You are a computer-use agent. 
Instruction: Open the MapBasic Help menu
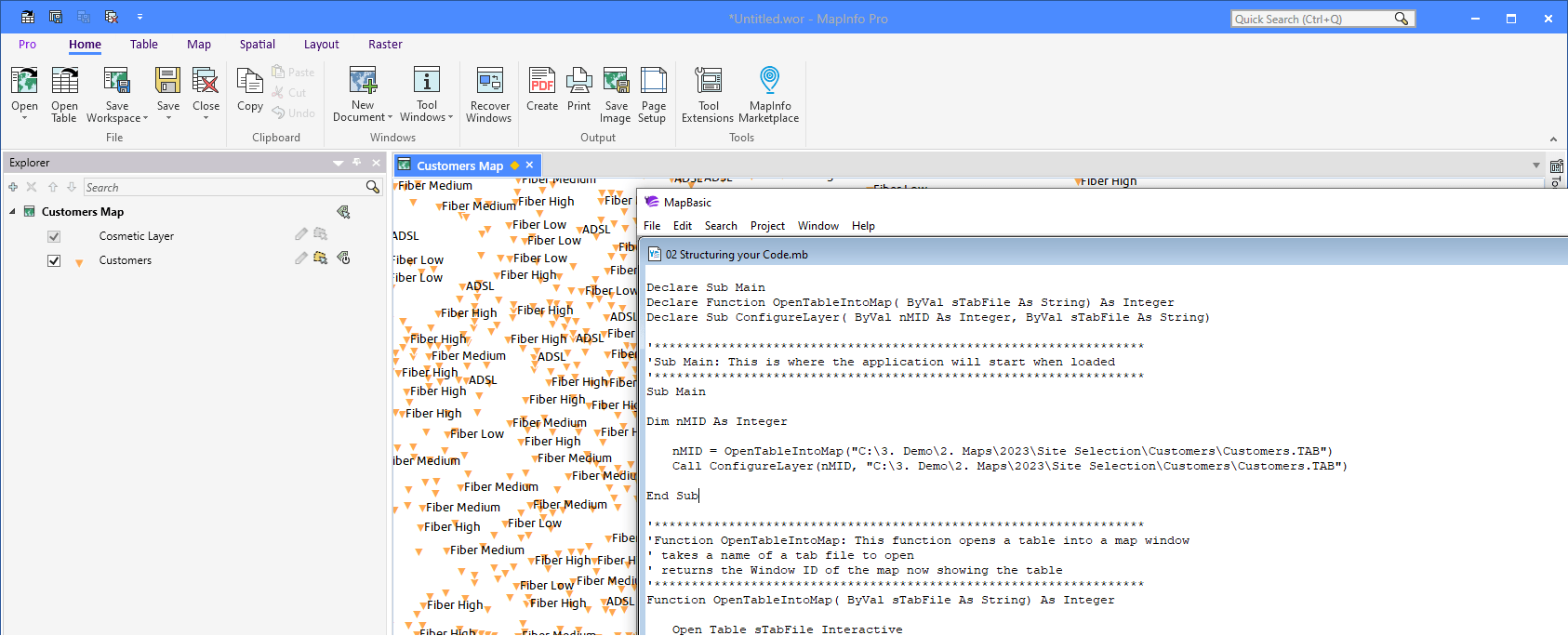click(x=863, y=226)
